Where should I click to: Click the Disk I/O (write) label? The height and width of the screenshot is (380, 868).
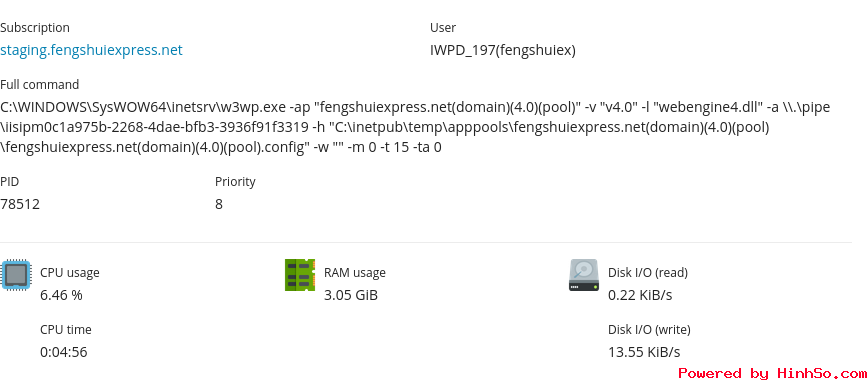(649, 330)
